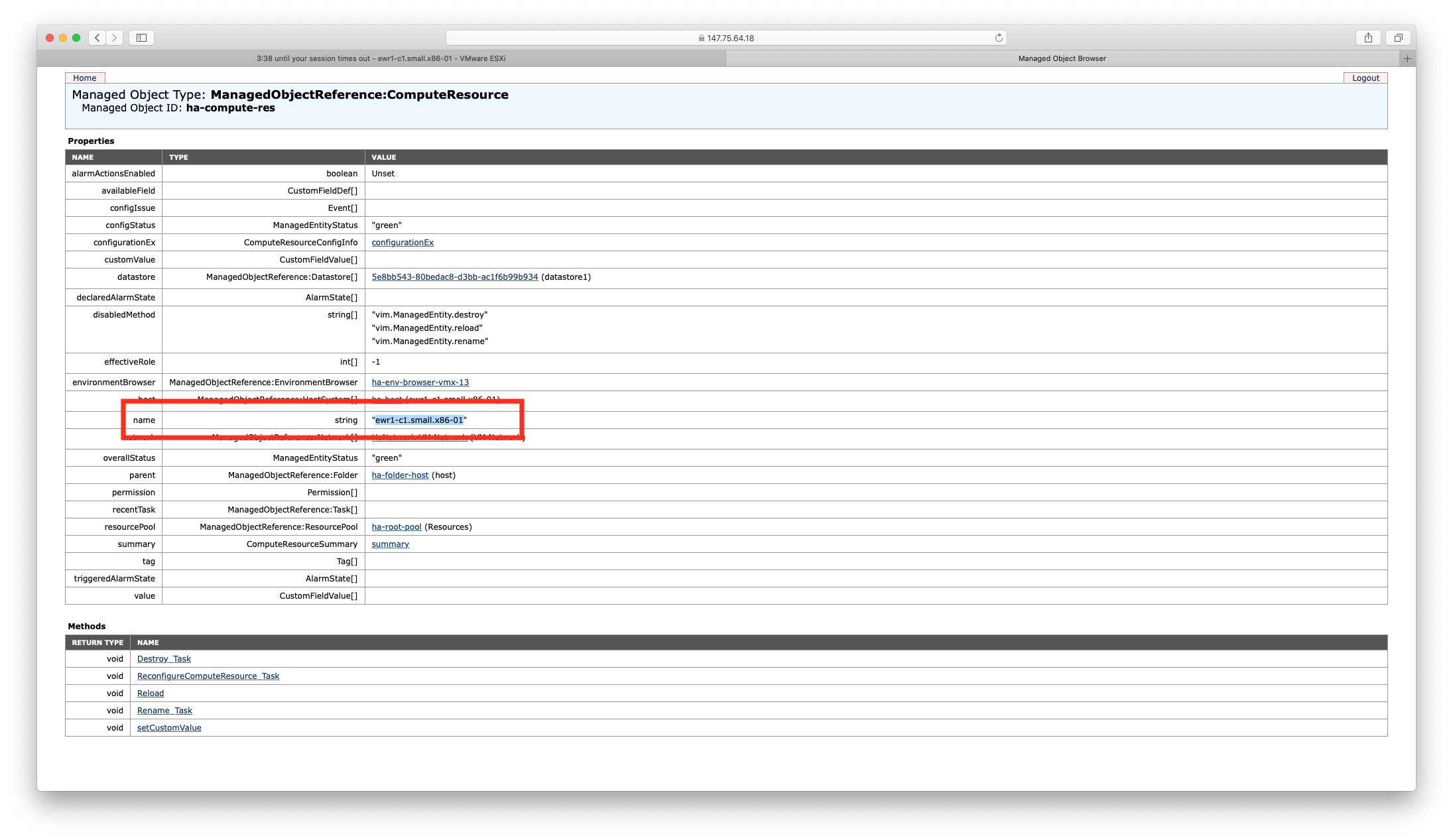Click the ComputeResourceSummary type cell
Viewport: 1453px width, 840px height.
pyautogui.click(x=302, y=544)
